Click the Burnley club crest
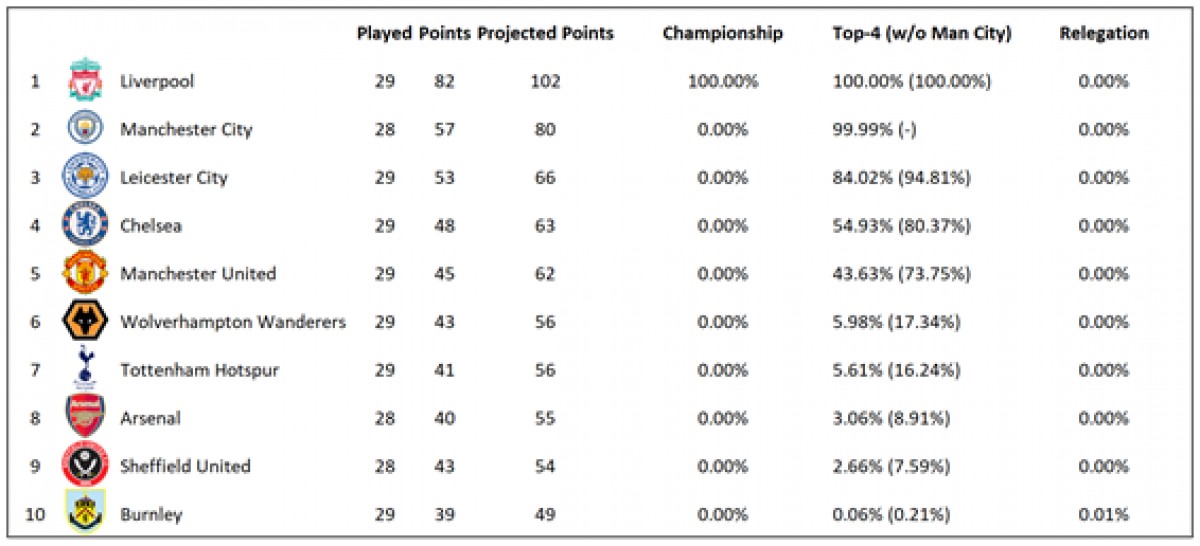 tap(84, 513)
